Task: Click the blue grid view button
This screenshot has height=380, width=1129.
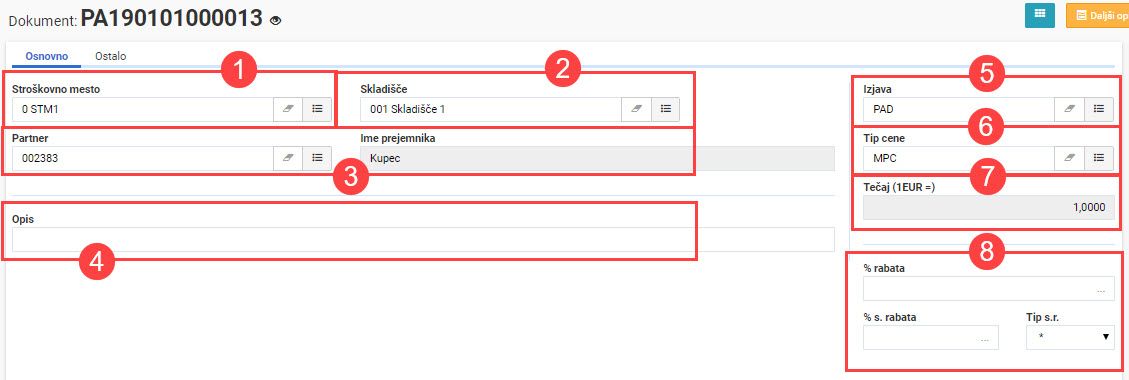Action: click(1040, 15)
